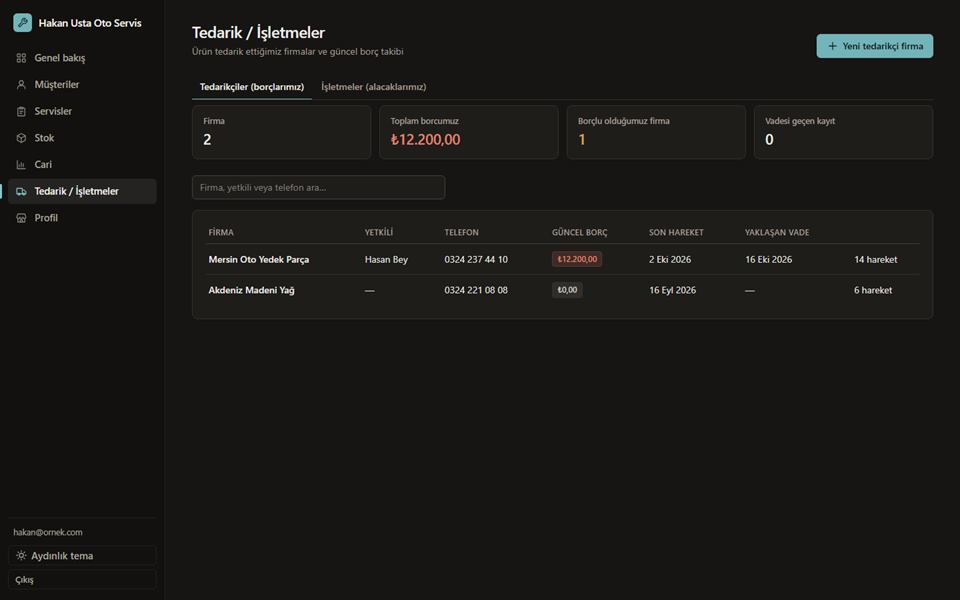Screen dimensions: 960x600
Task: Click the Servisler clipboard icon
Action: [21, 111]
